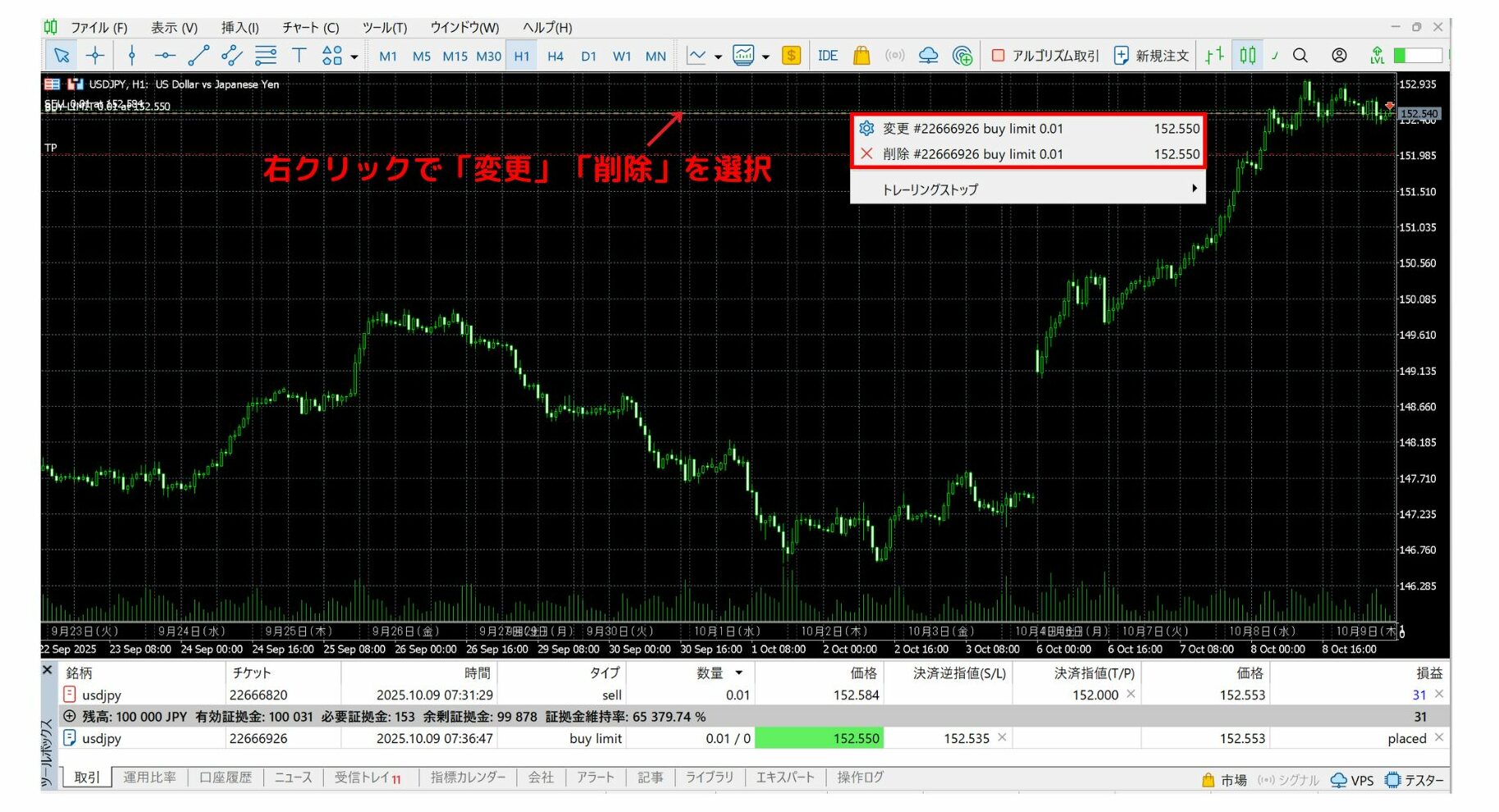Switch chart timeframe to H4
Viewport: 1499px width, 812px height.
point(555,57)
